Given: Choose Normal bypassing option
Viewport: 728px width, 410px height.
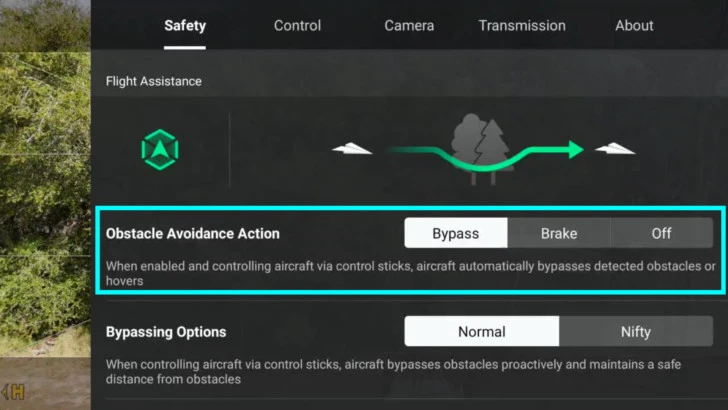Looking at the screenshot, I should 482,332.
